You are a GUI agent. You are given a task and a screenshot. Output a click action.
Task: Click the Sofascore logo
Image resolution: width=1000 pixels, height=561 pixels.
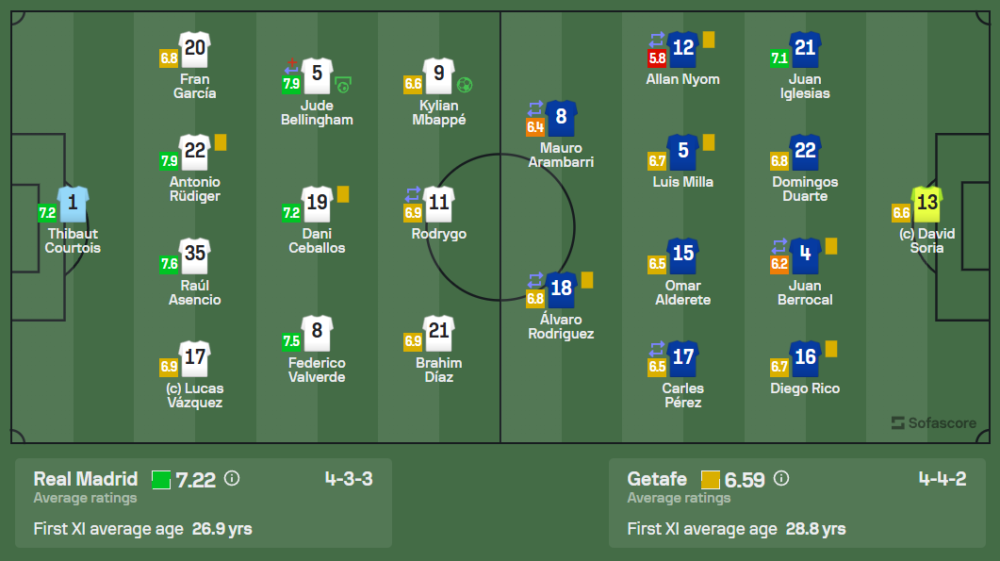click(933, 423)
